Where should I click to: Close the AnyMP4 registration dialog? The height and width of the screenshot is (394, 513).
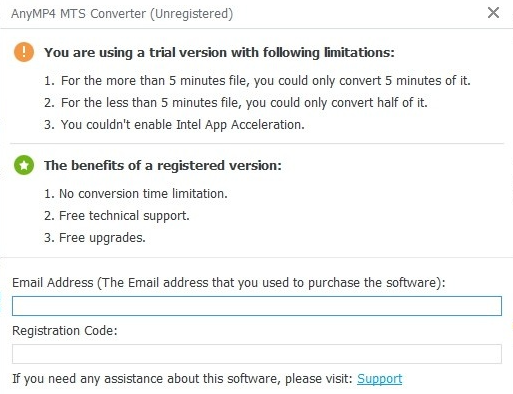(x=493, y=13)
